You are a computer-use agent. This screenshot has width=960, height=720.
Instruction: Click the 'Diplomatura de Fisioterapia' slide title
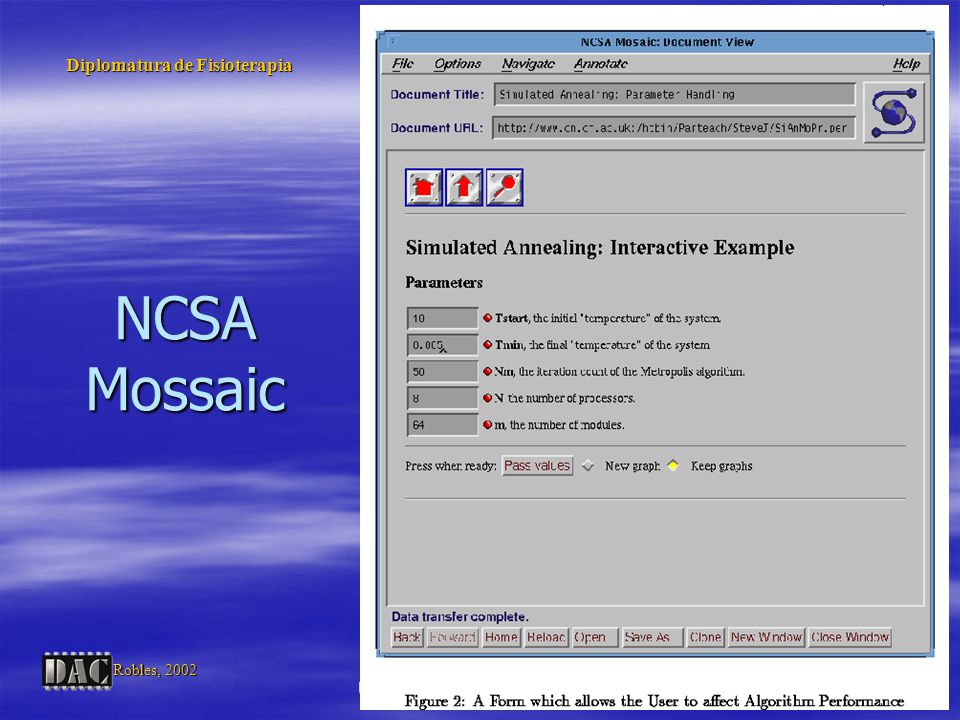click(x=179, y=66)
